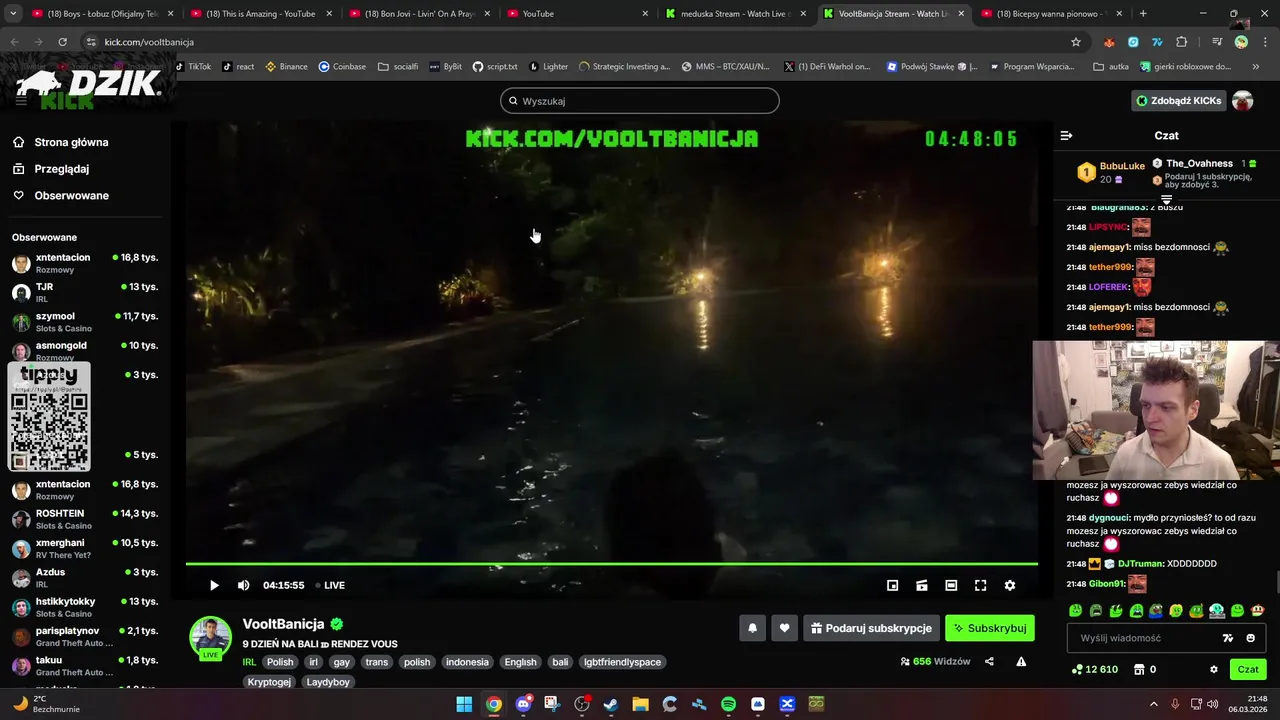This screenshot has width=1280, height=720.
Task: Open parisplatynov channel in sidebar
Action: (x=85, y=636)
